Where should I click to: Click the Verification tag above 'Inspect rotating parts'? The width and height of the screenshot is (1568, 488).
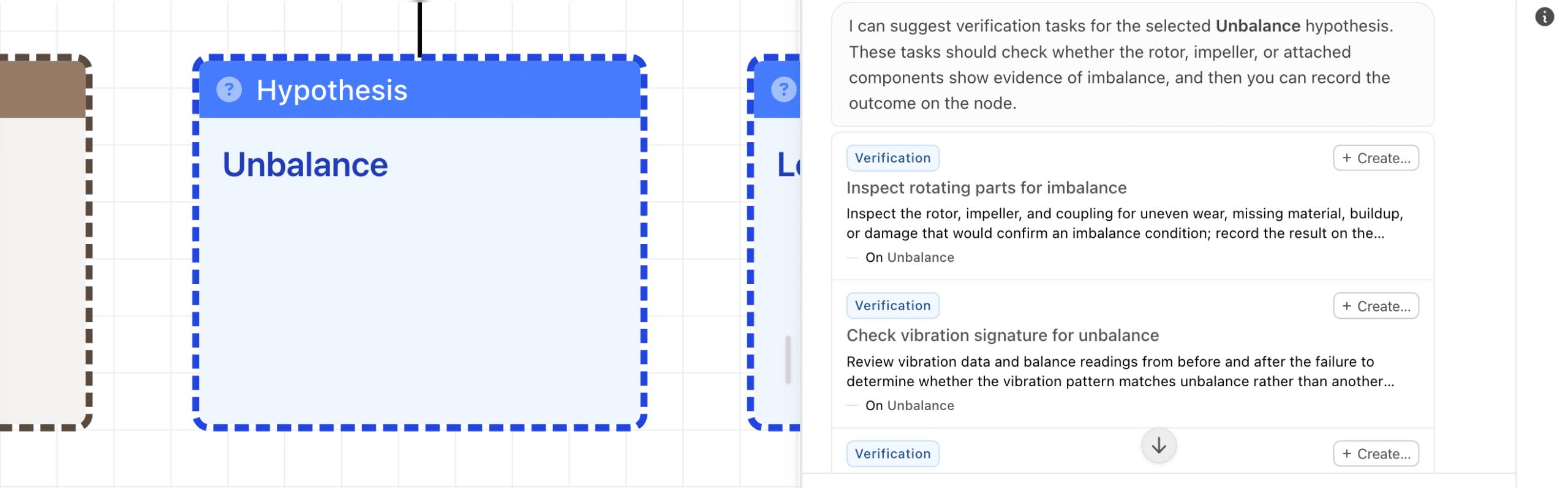[x=892, y=158]
